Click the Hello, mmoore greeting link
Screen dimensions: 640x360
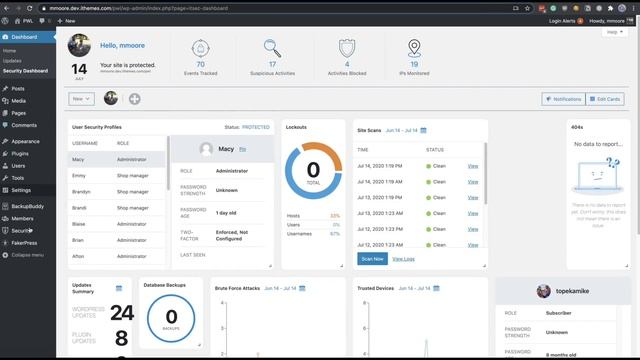pyautogui.click(x=122, y=45)
